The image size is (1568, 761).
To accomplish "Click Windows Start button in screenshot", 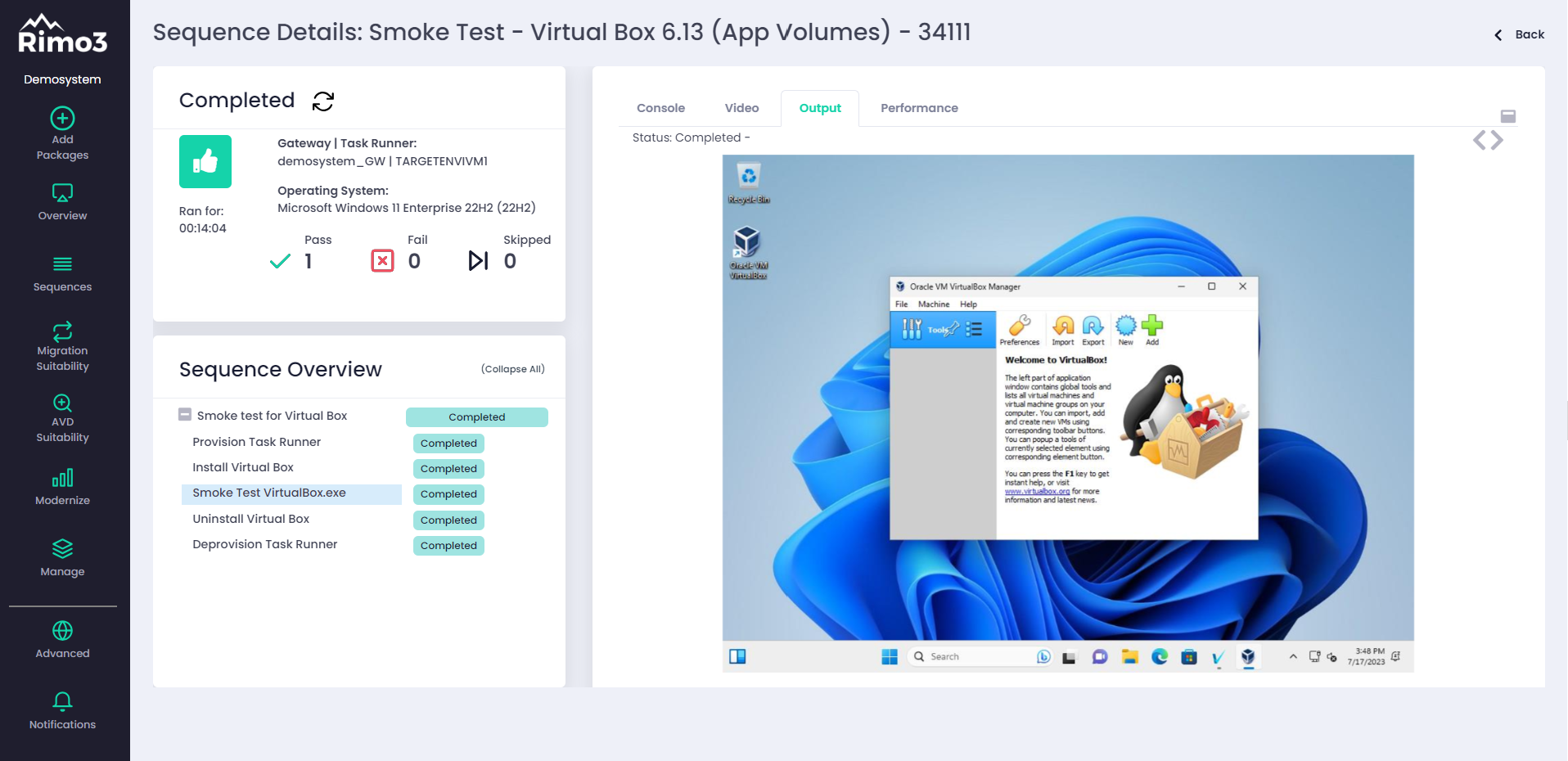I will (890, 657).
